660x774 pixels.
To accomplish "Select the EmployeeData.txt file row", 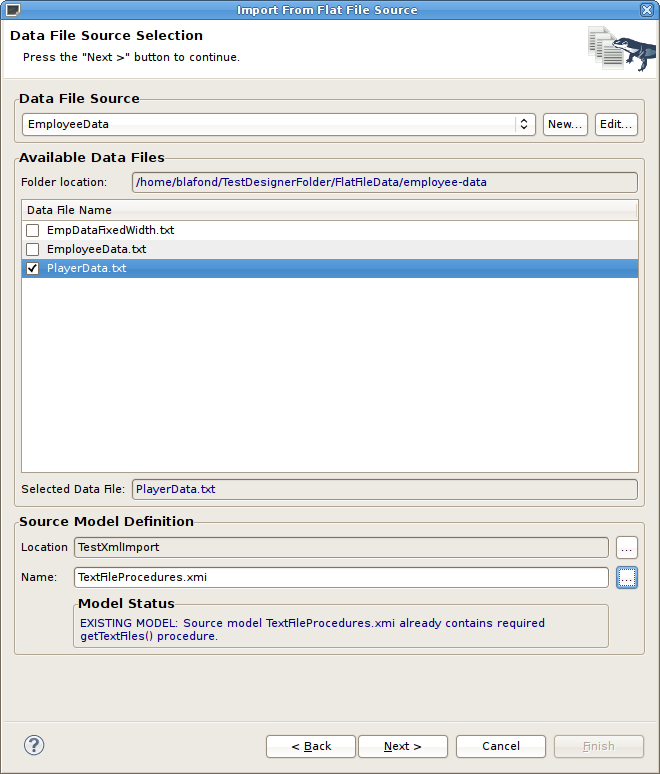I will click(330, 249).
